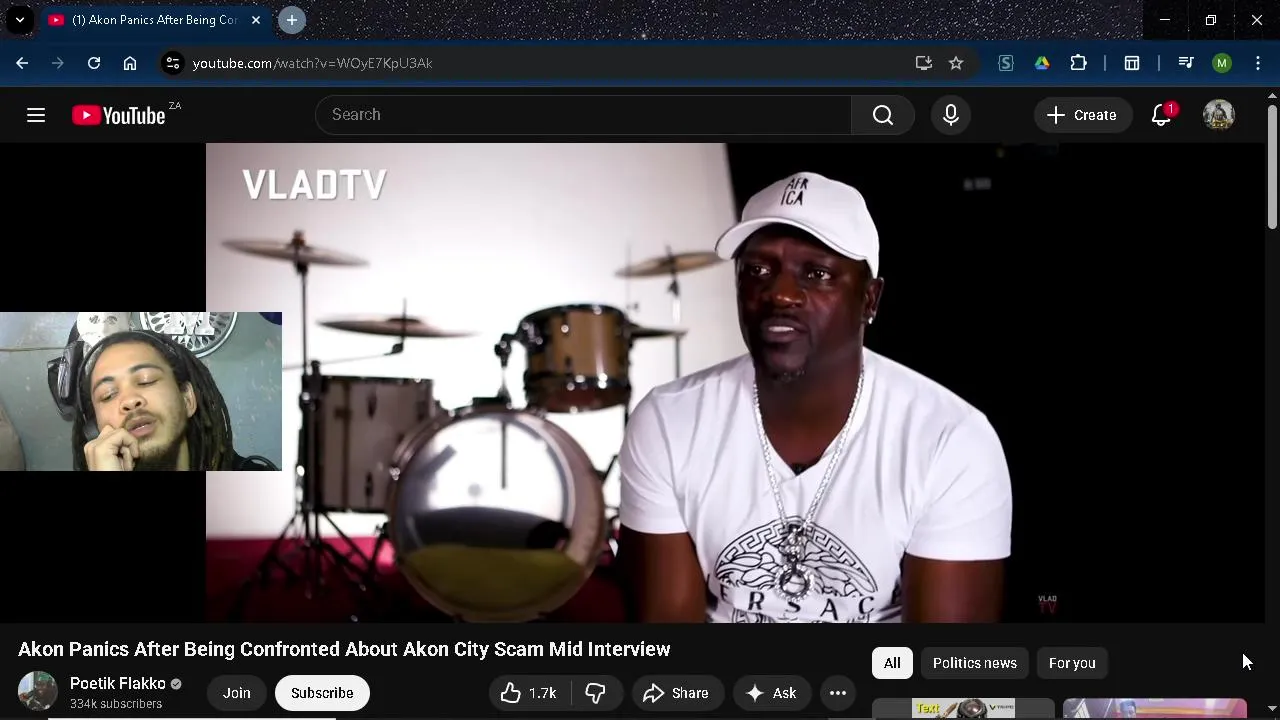The image size is (1280, 720).
Task: Open browser home page icon
Action: pos(130,63)
